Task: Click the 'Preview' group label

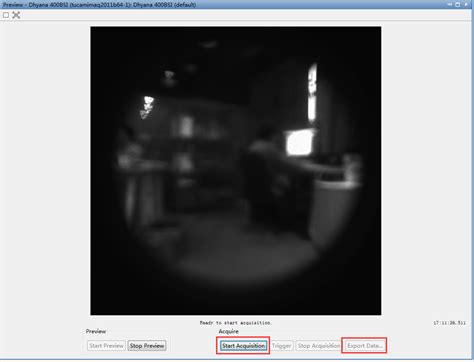Action: click(x=96, y=331)
